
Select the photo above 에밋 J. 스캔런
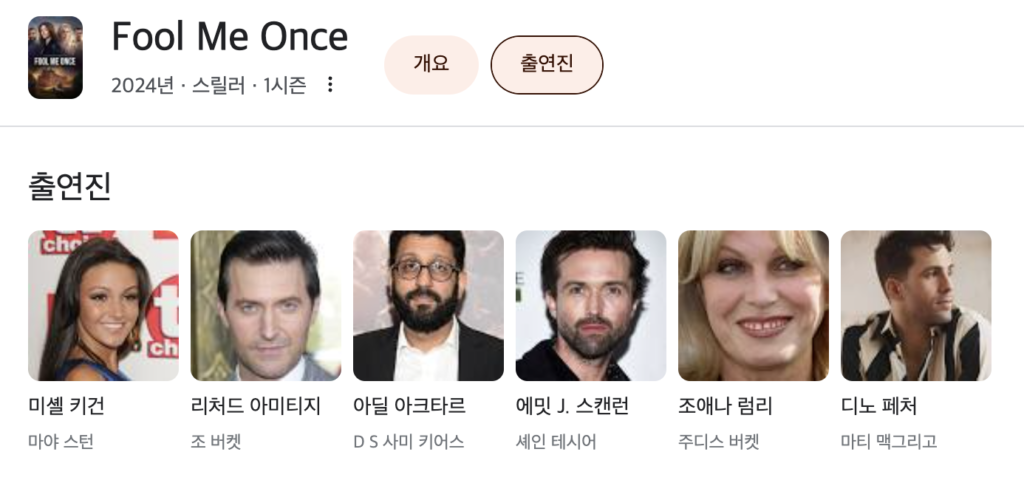point(591,305)
